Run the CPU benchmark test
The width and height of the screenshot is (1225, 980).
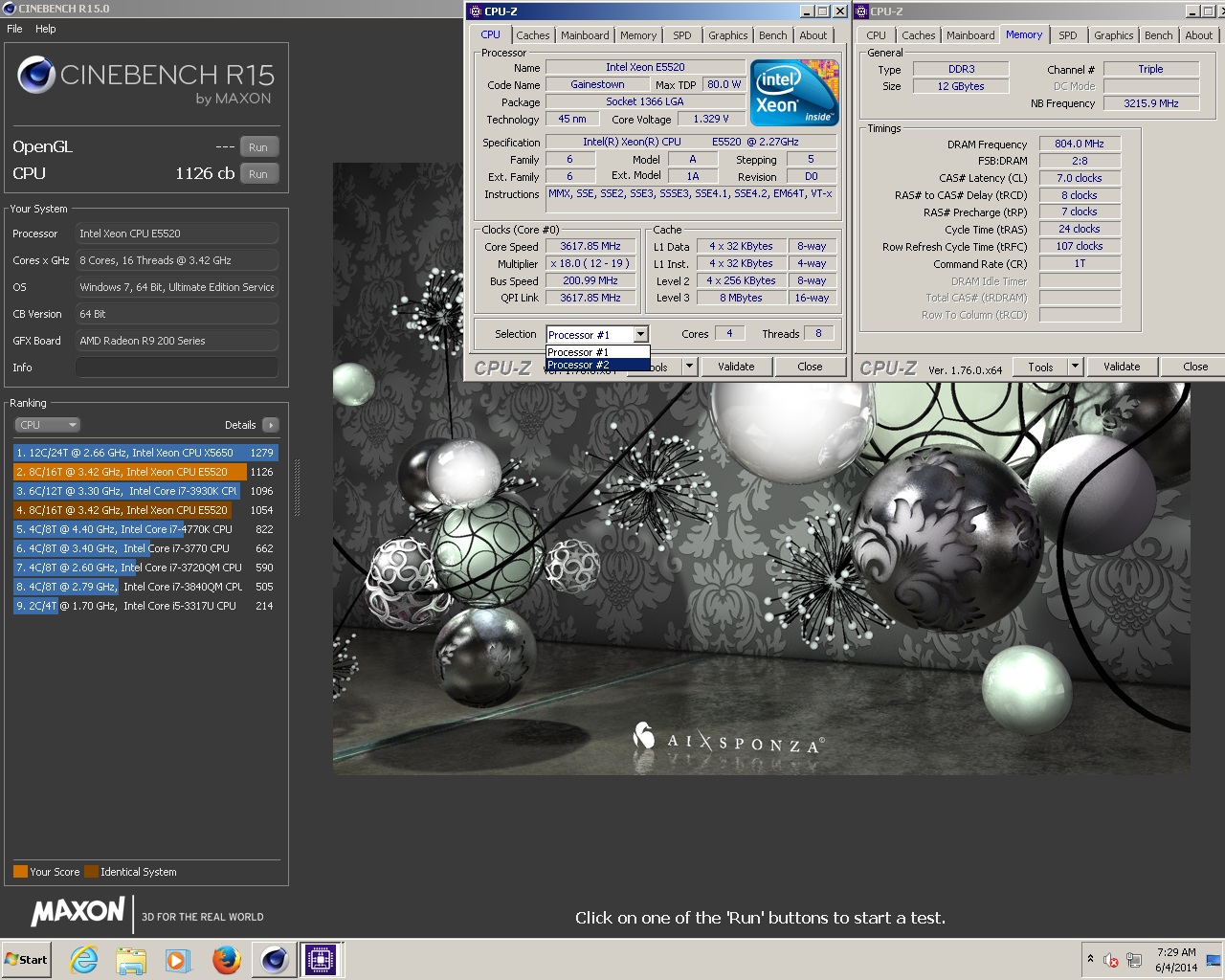point(258,174)
